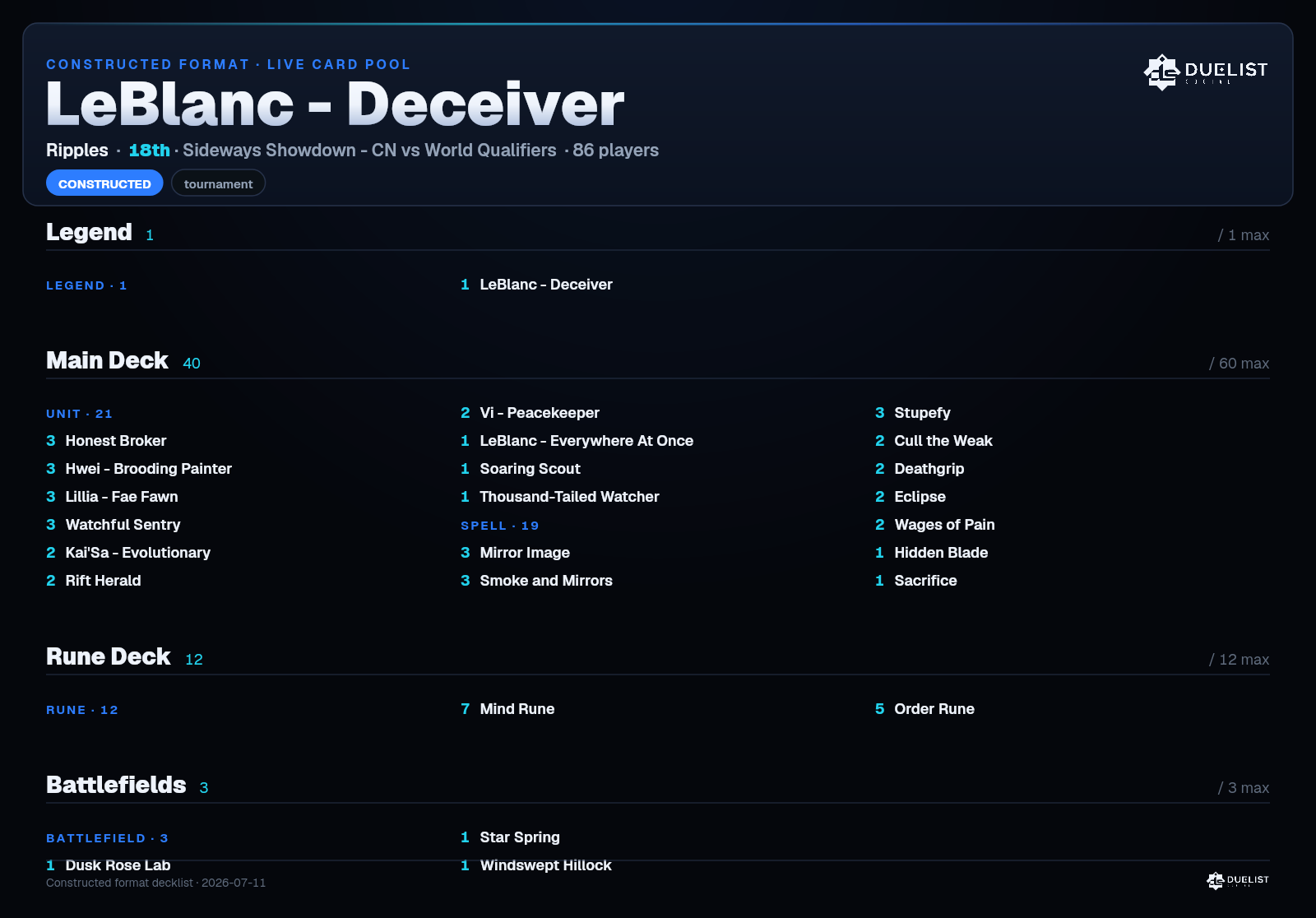Click the Duelist logo in header
Image resolution: width=1316 pixels, height=918 pixels.
click(x=1206, y=72)
